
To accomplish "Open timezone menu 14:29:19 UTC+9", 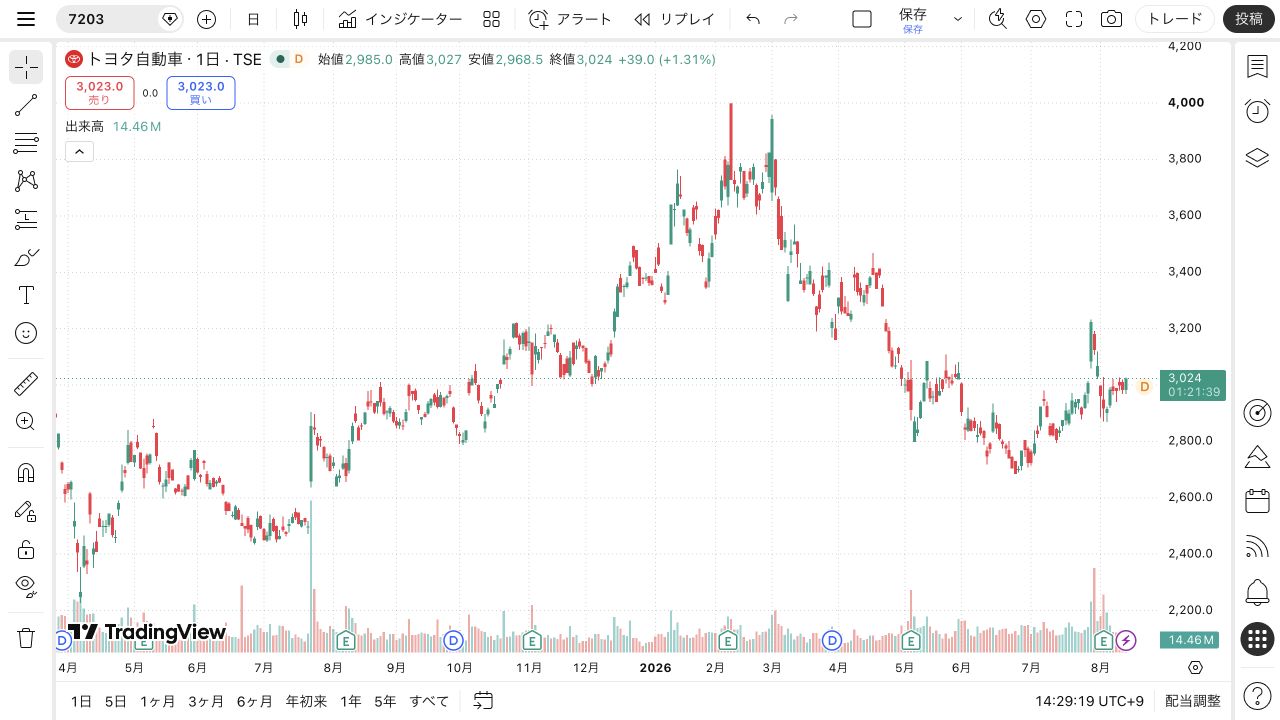I will pyautogui.click(x=1089, y=701).
